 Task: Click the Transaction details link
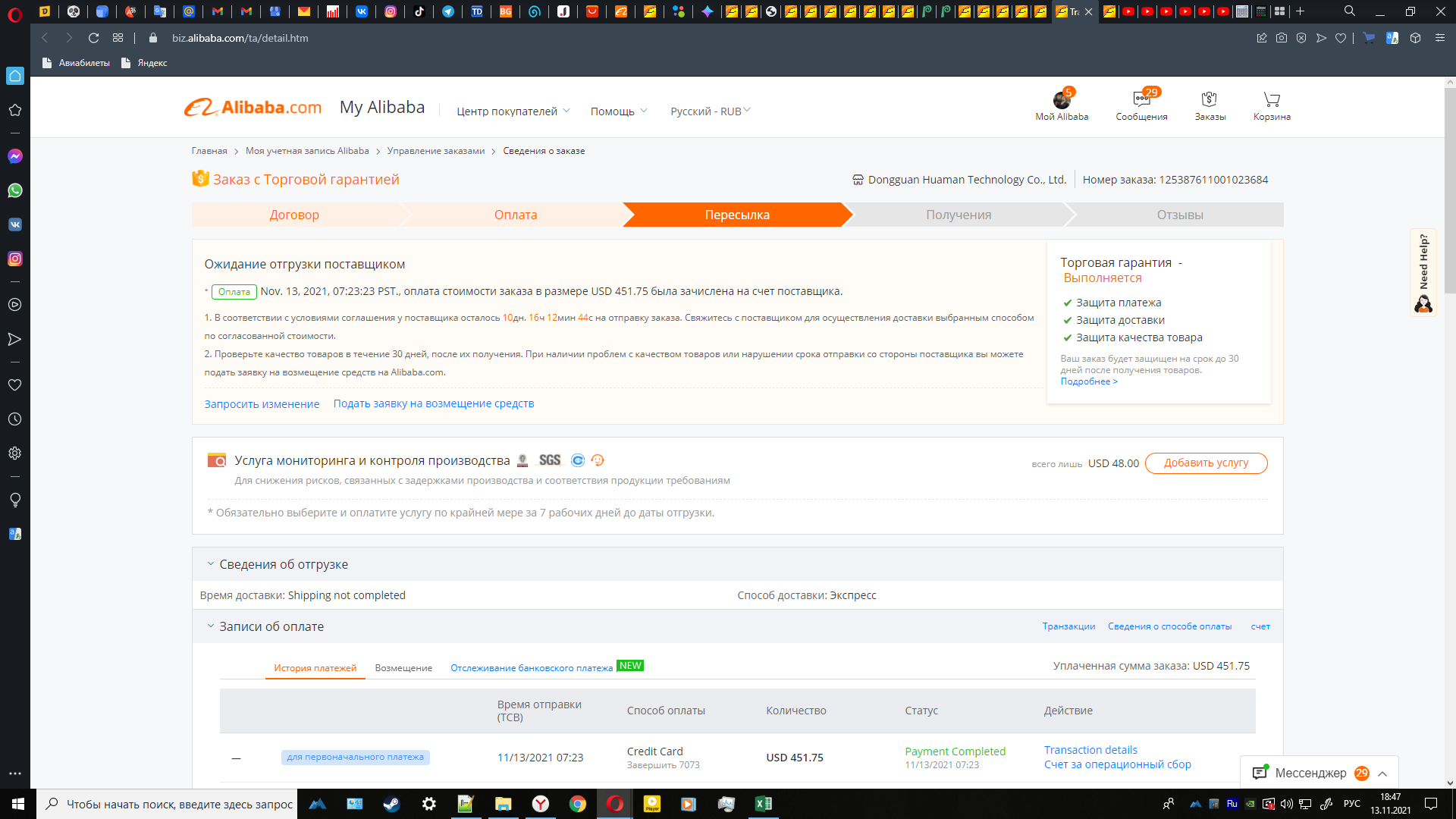point(1090,750)
